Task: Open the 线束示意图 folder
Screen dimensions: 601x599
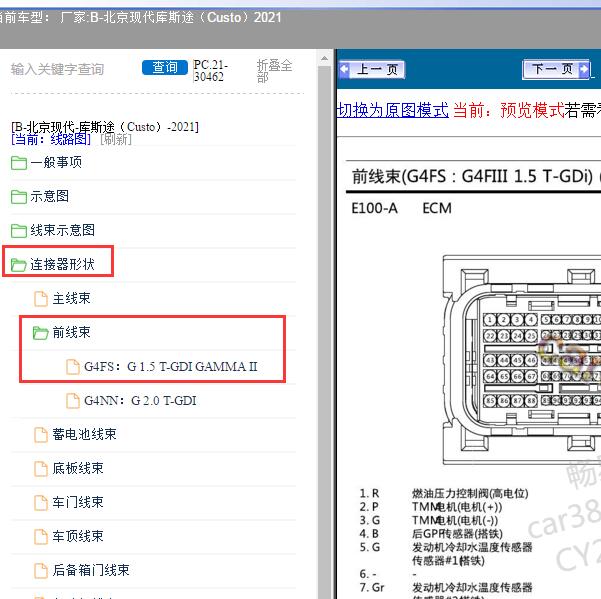Action: pyautogui.click(x=62, y=230)
